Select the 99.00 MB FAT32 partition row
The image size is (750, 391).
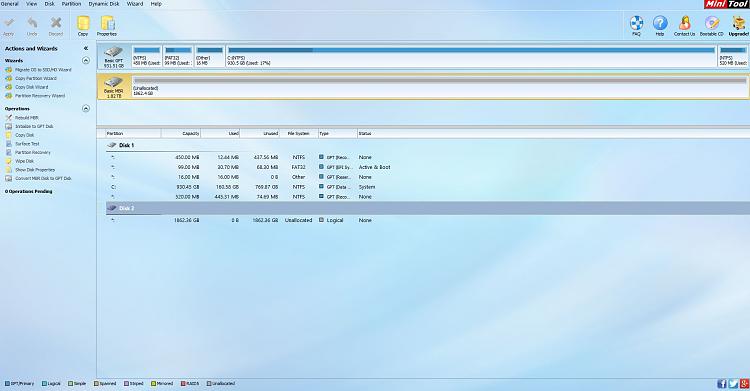428,167
